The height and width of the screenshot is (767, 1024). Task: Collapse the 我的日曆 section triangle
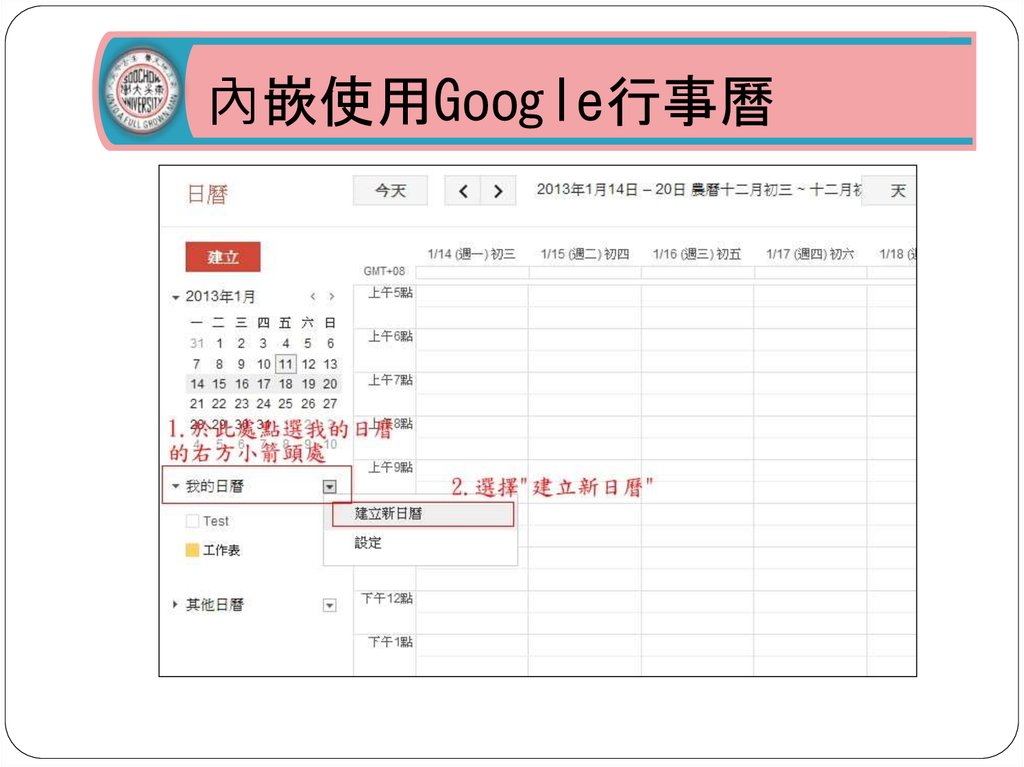175,486
